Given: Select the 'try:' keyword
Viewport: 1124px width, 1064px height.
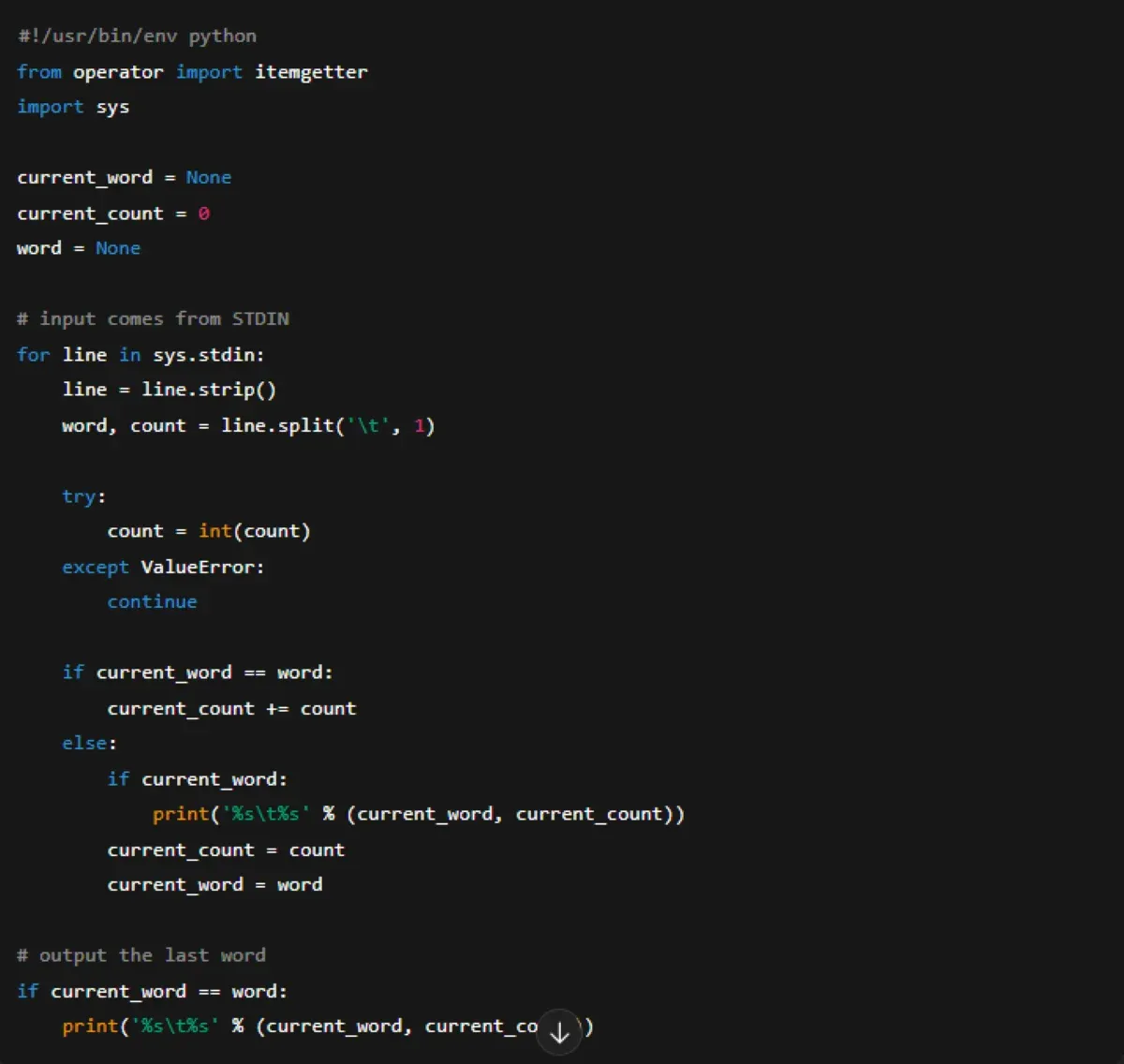Looking at the screenshot, I should (x=78, y=495).
